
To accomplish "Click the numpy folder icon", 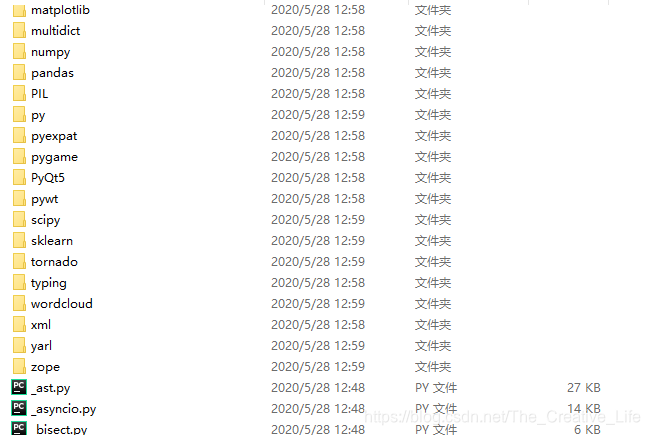I will (x=19, y=51).
